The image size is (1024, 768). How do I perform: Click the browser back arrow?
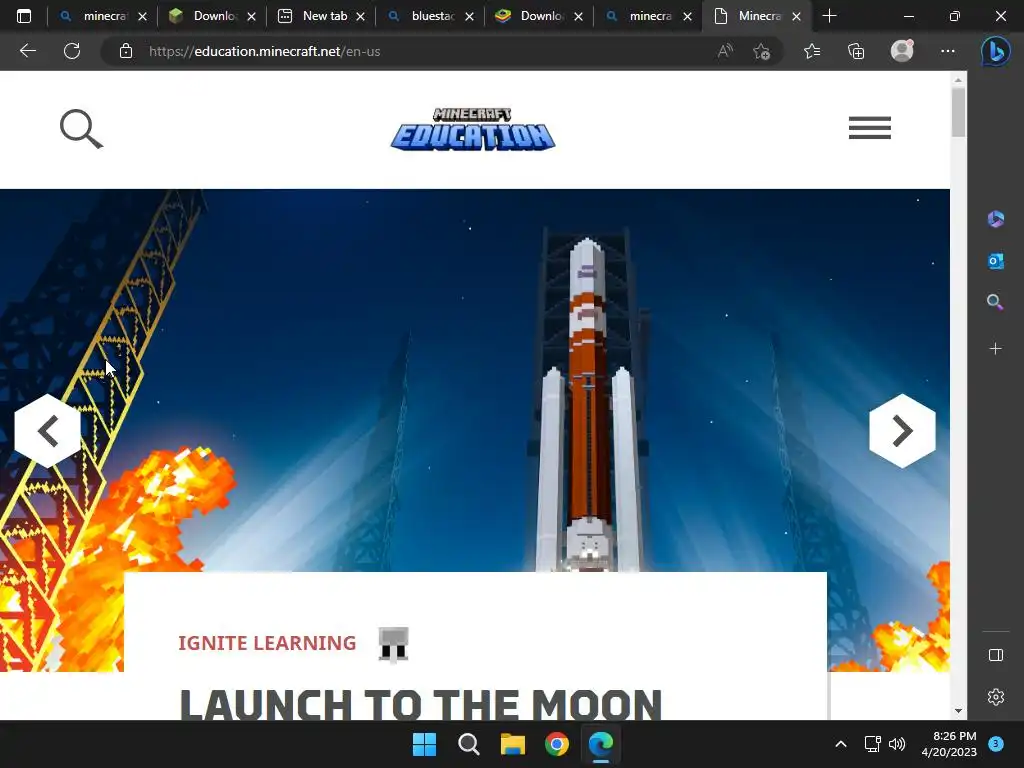[x=27, y=51]
